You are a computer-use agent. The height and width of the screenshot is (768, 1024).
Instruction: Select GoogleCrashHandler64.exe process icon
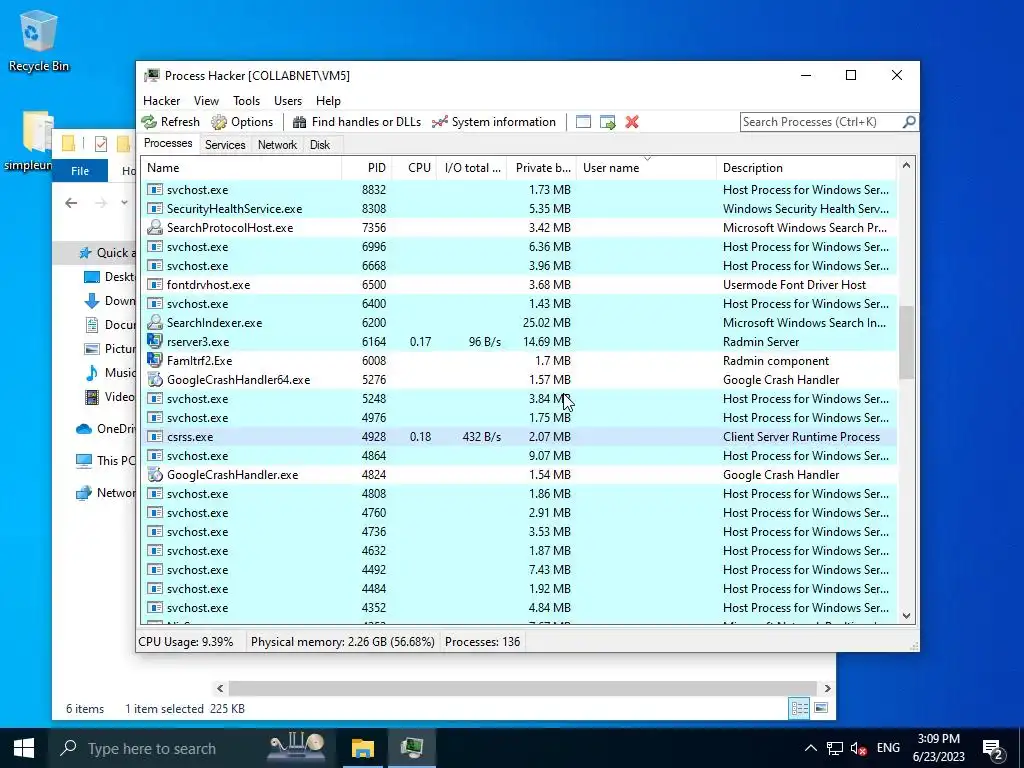coord(155,379)
